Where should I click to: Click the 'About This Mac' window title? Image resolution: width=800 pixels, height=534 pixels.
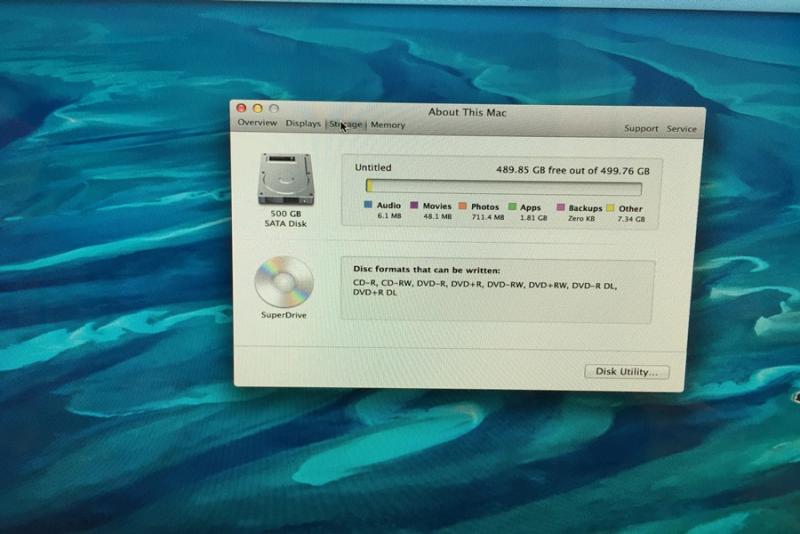click(467, 112)
